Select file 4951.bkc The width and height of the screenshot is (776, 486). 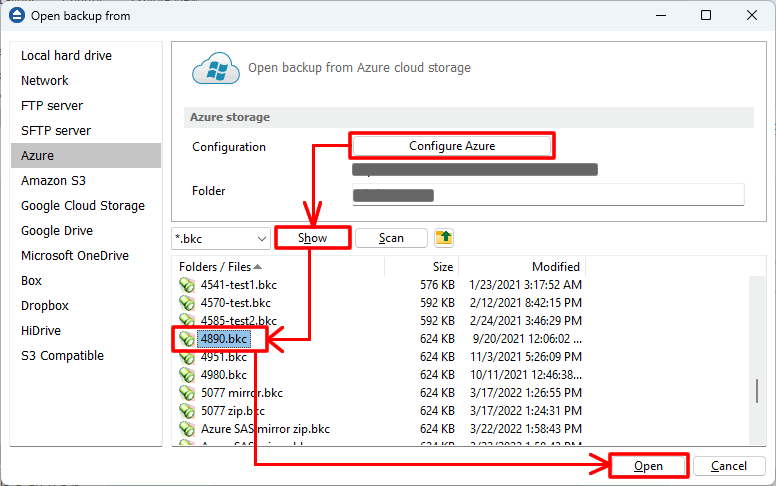(224, 357)
